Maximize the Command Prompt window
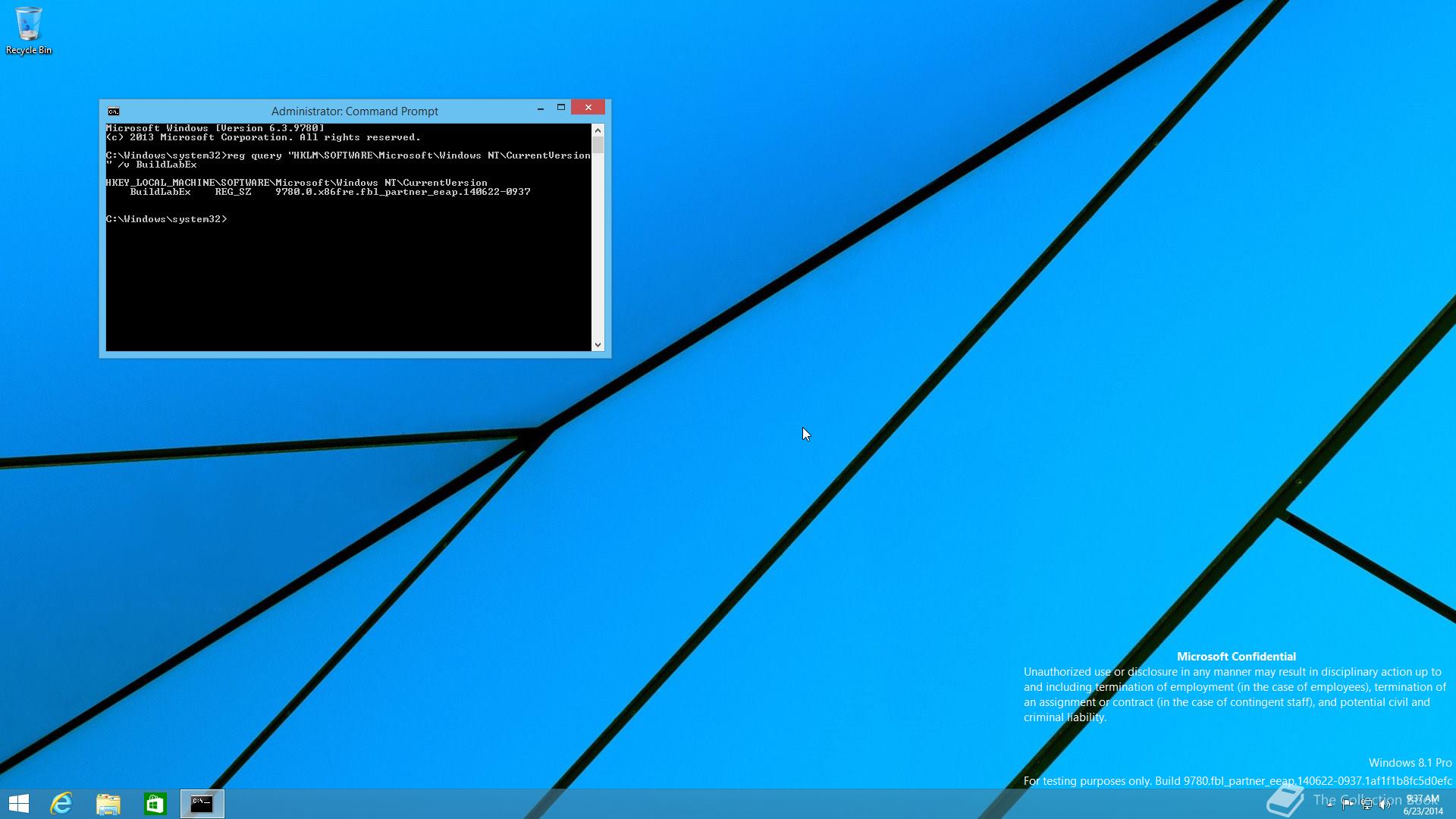Viewport: 1456px width, 819px height. tap(561, 108)
